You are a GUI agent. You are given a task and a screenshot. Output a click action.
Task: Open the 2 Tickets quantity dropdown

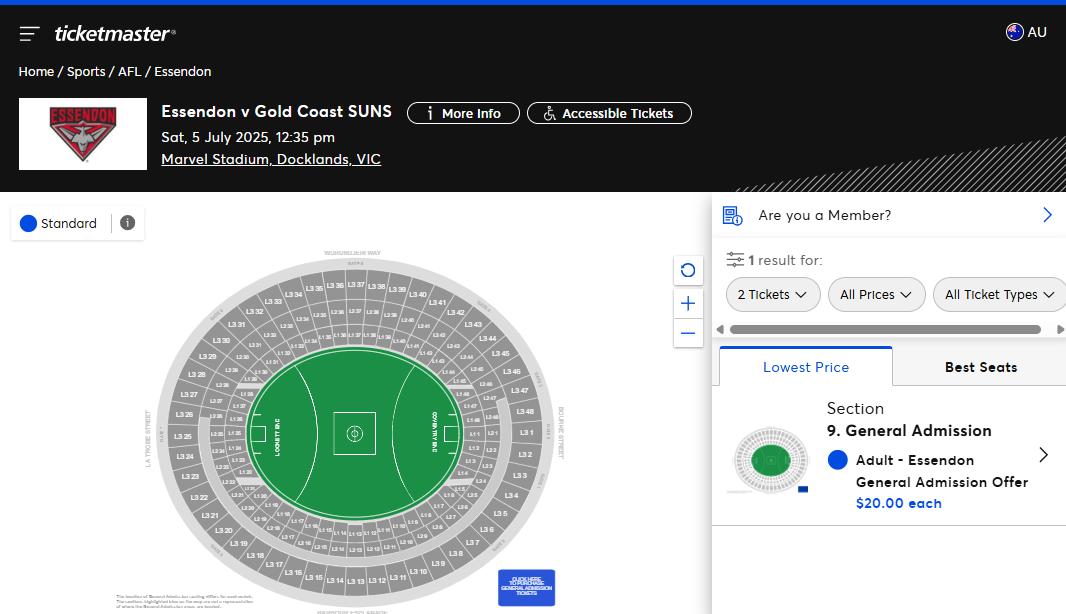tap(773, 294)
